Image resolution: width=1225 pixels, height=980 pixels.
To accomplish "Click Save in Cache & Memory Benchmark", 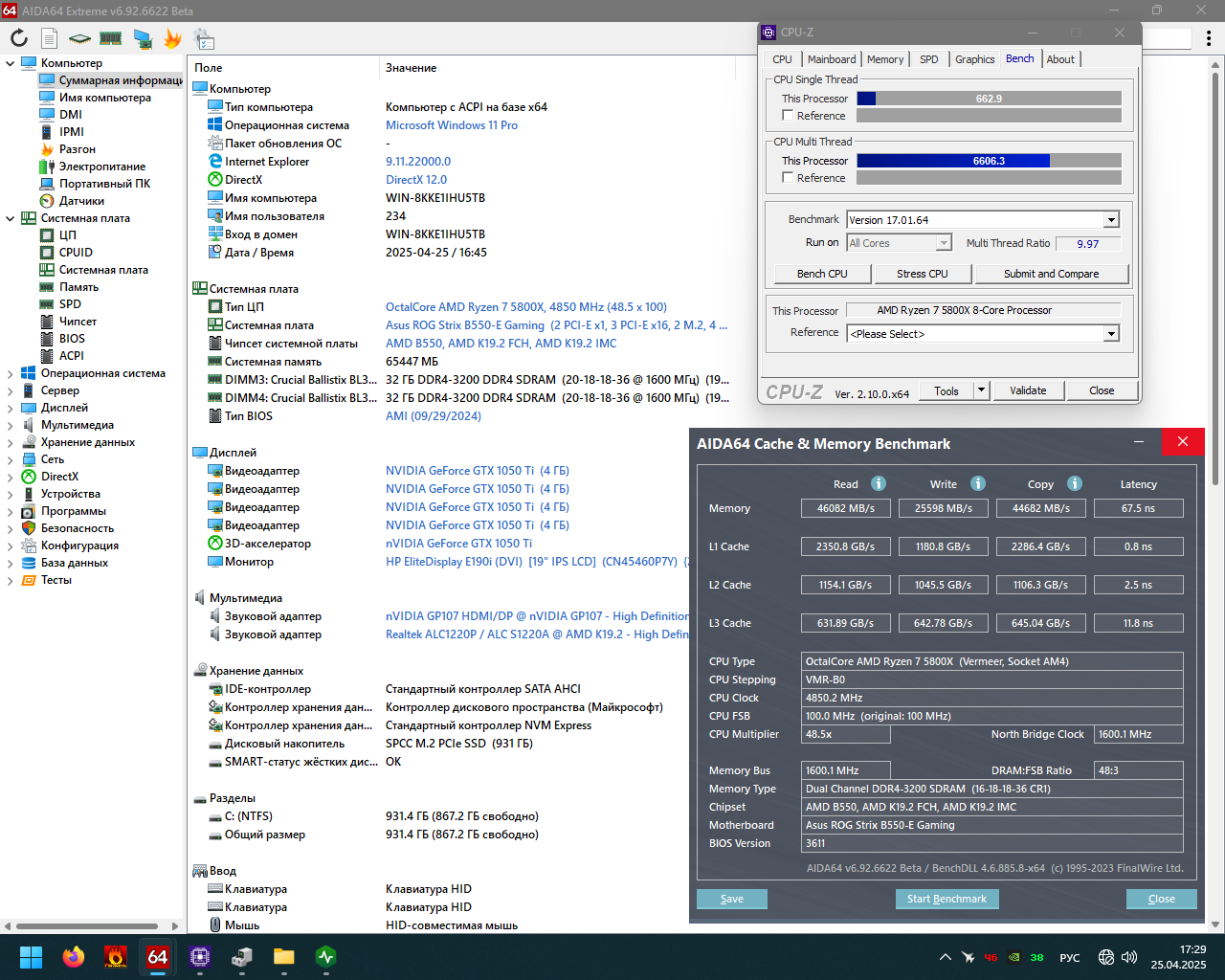I will tap(732, 899).
